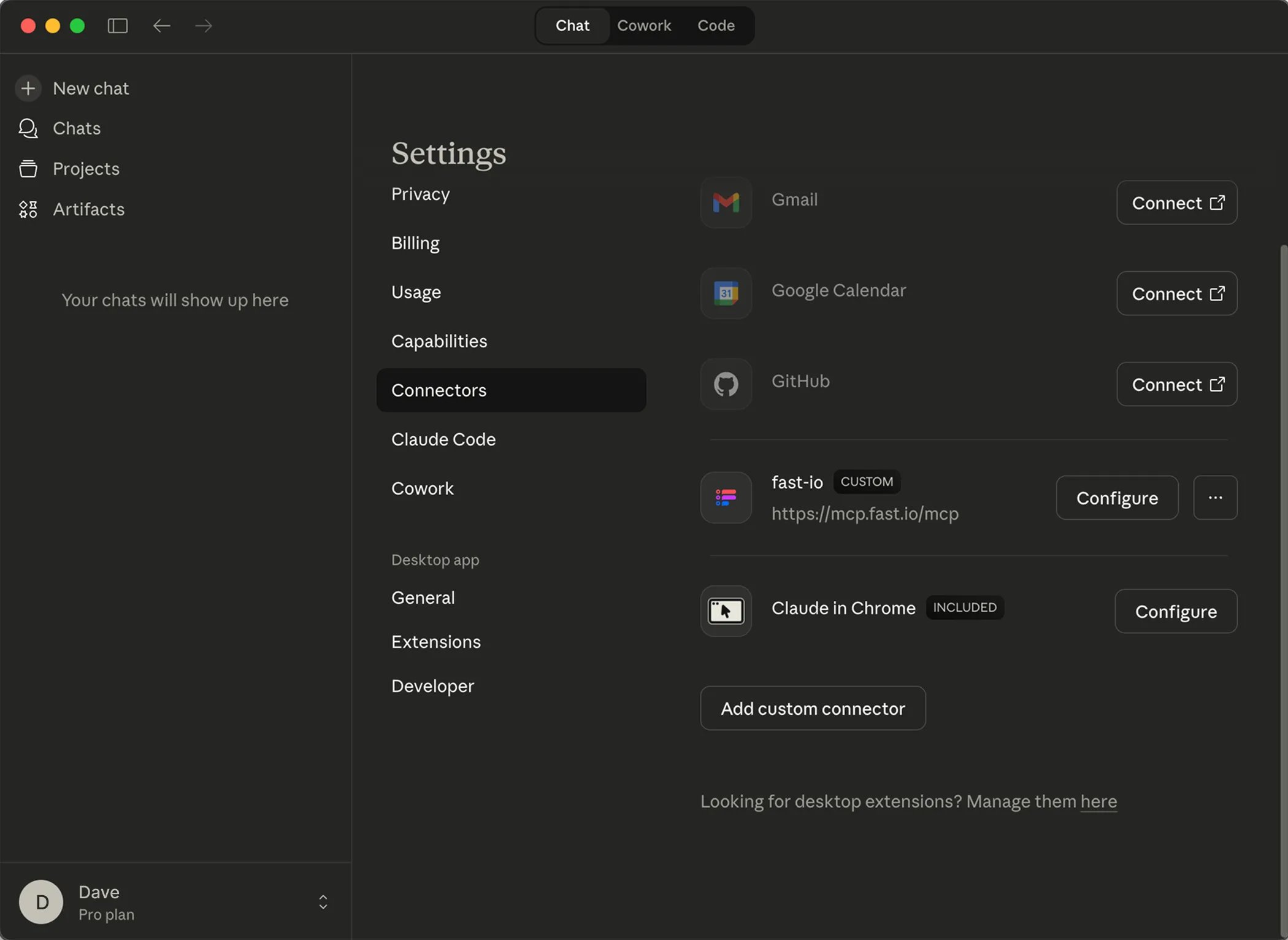Viewport: 1288px width, 940px height.
Task: Open the Projects section
Action: tap(86, 169)
